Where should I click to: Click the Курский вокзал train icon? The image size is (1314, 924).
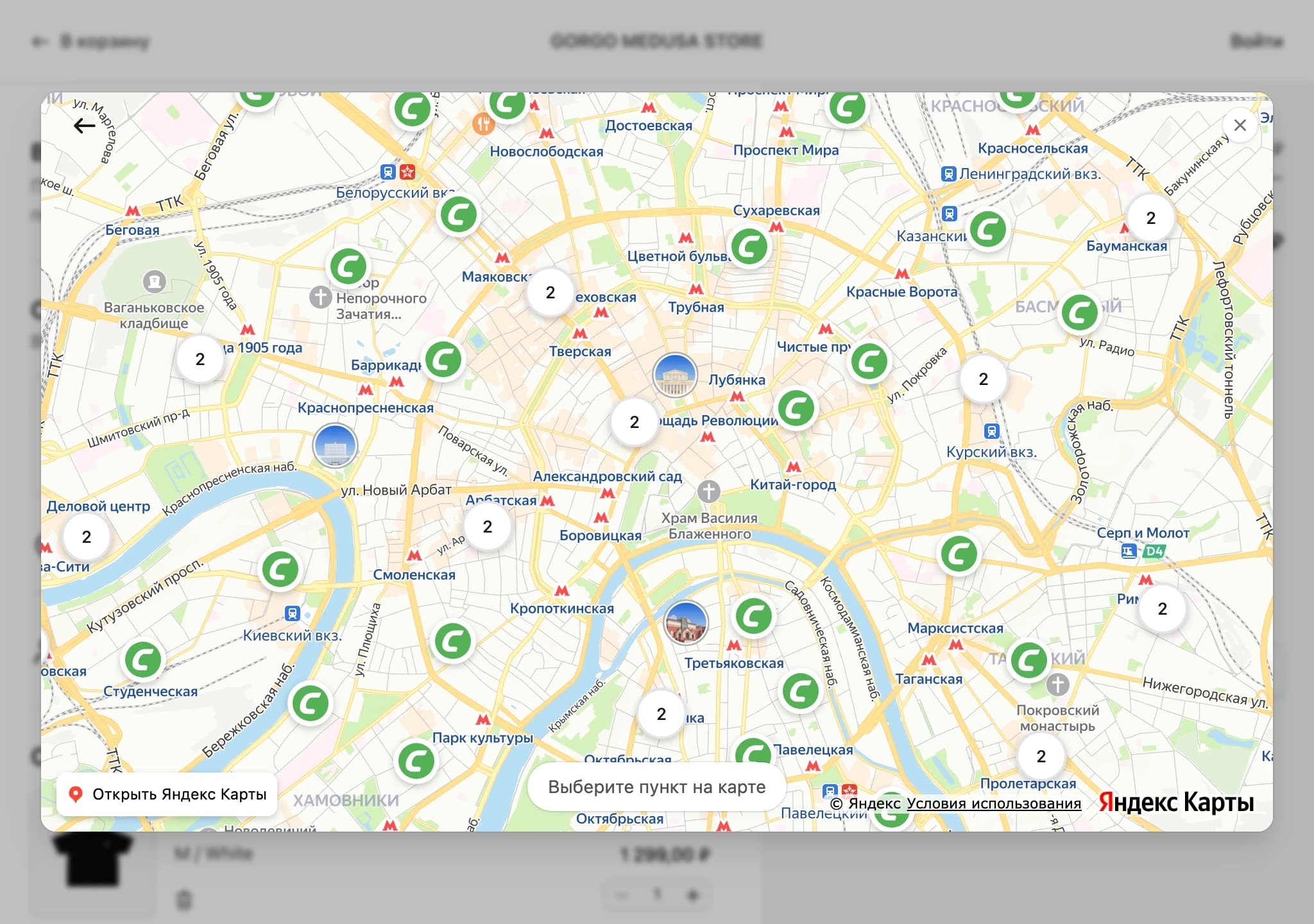[x=992, y=431]
